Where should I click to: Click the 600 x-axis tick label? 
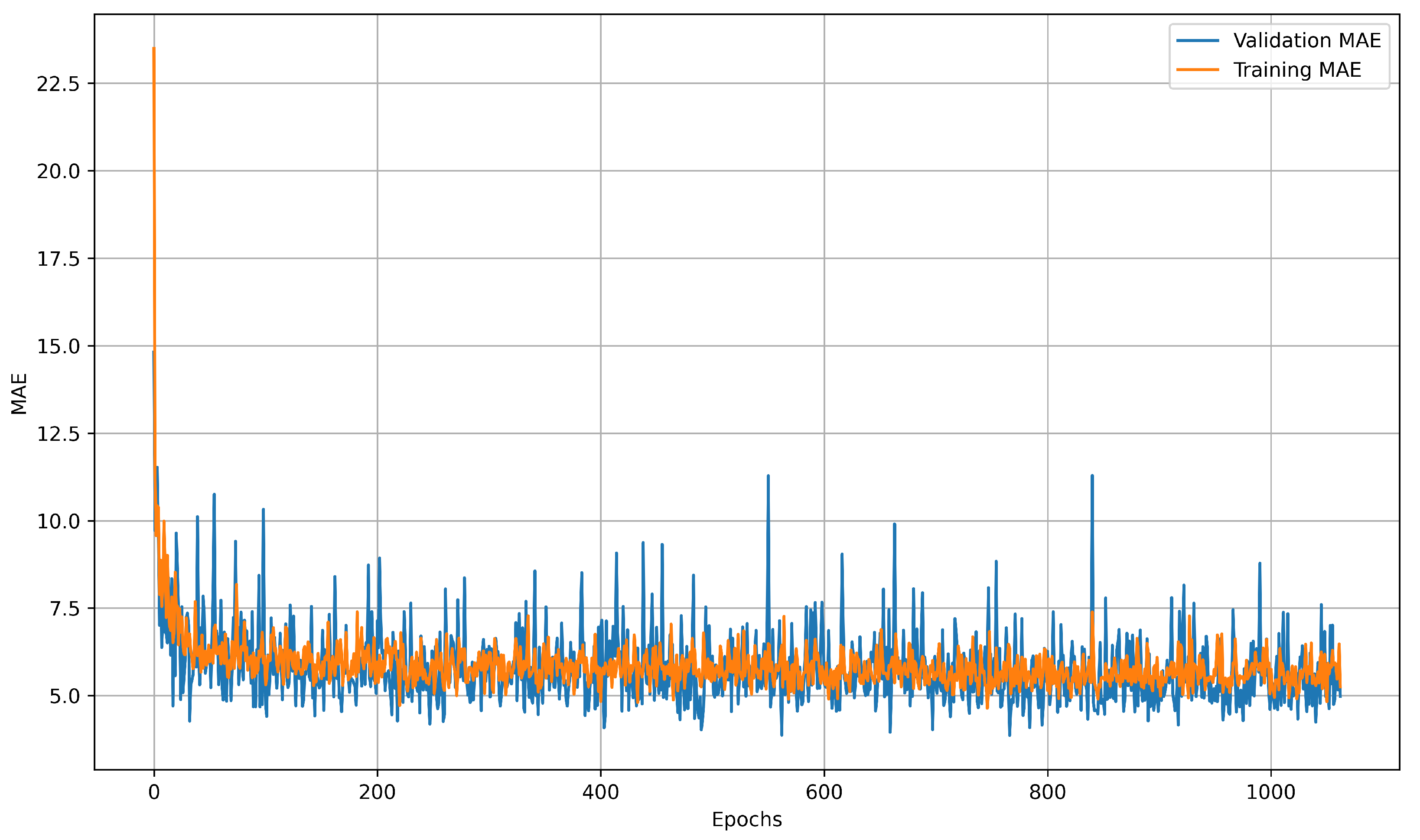[824, 792]
